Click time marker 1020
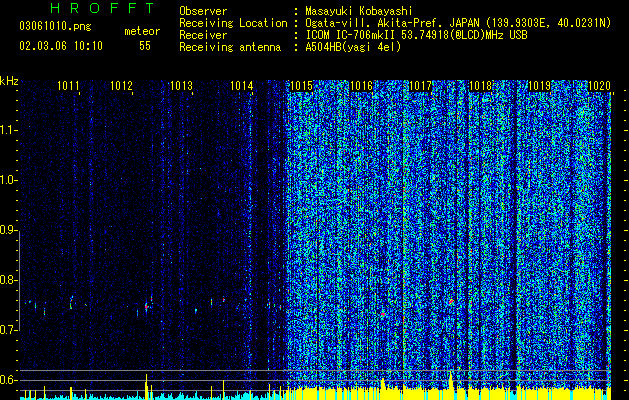629x400 pixels. pos(599,85)
